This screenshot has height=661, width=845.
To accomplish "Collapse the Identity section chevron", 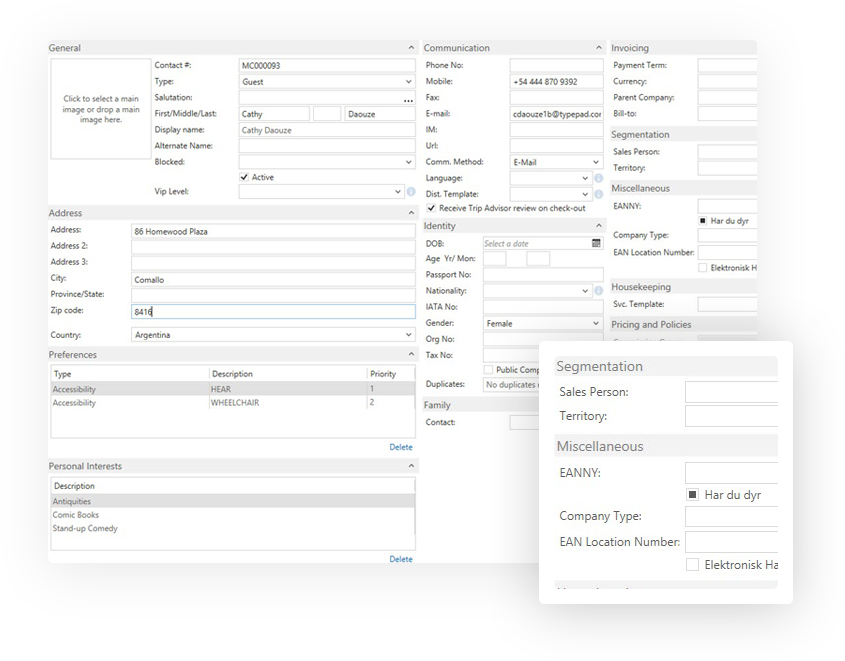I will click(599, 225).
